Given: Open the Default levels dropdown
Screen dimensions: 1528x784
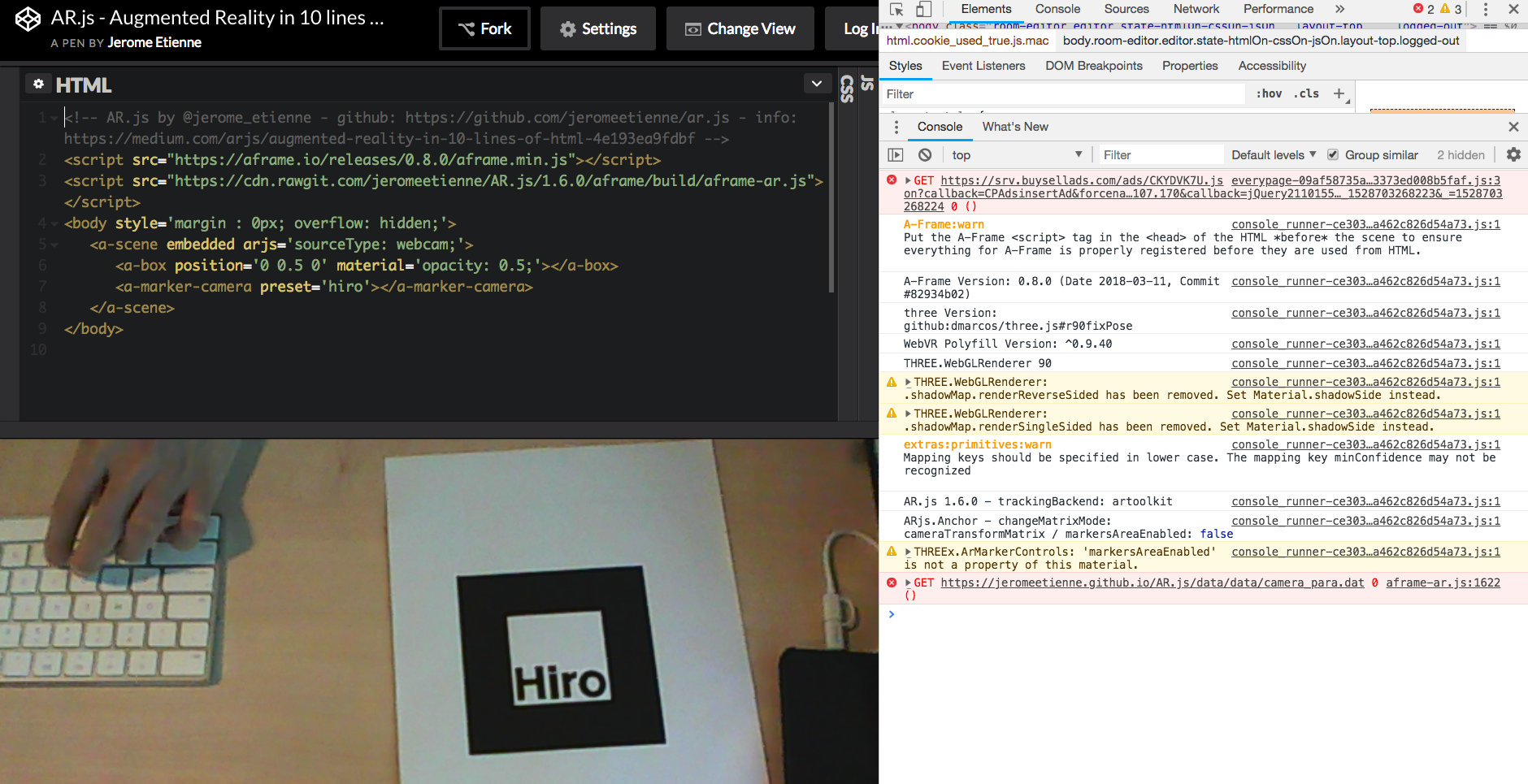Looking at the screenshot, I should coord(1273,155).
